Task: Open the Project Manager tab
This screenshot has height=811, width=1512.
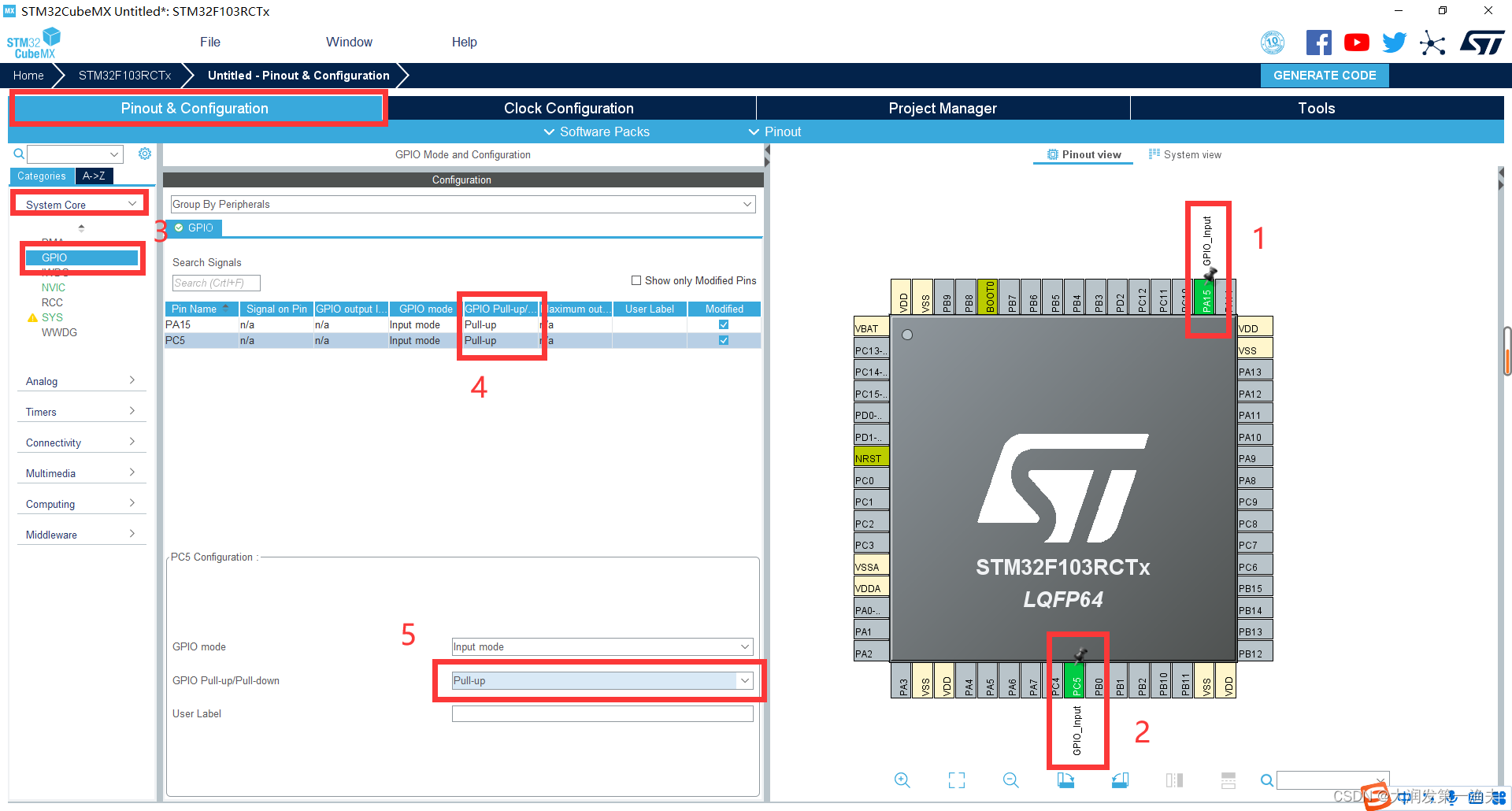Action: 943,108
